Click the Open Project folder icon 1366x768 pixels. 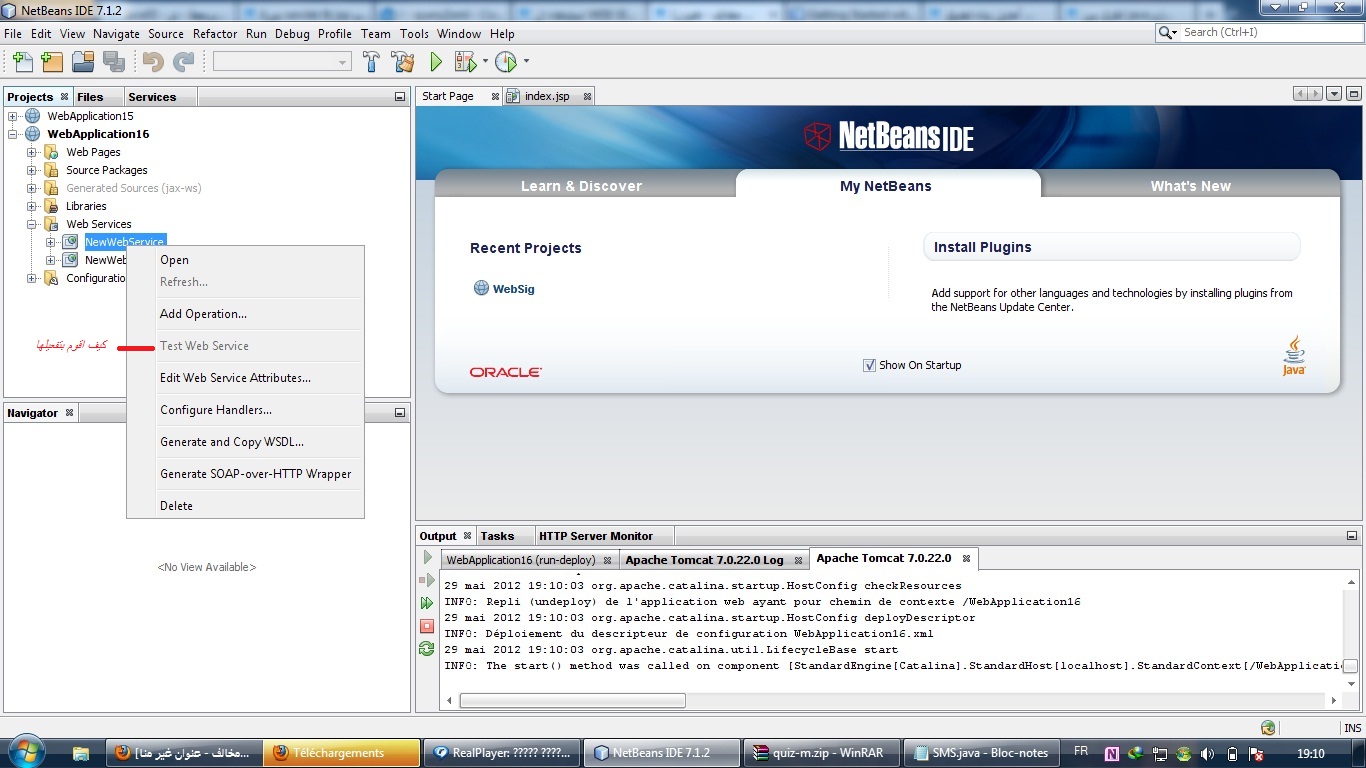pyautogui.click(x=83, y=62)
